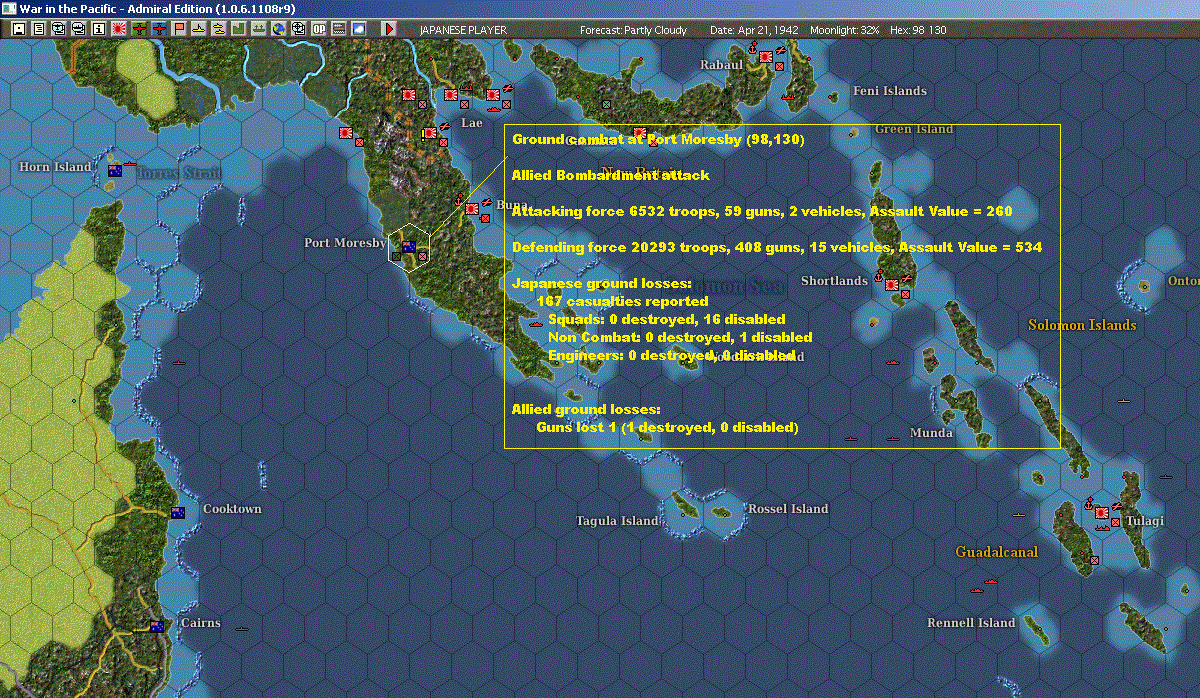Select the red unit marker in Port Moresby hex

pyautogui.click(x=422, y=256)
